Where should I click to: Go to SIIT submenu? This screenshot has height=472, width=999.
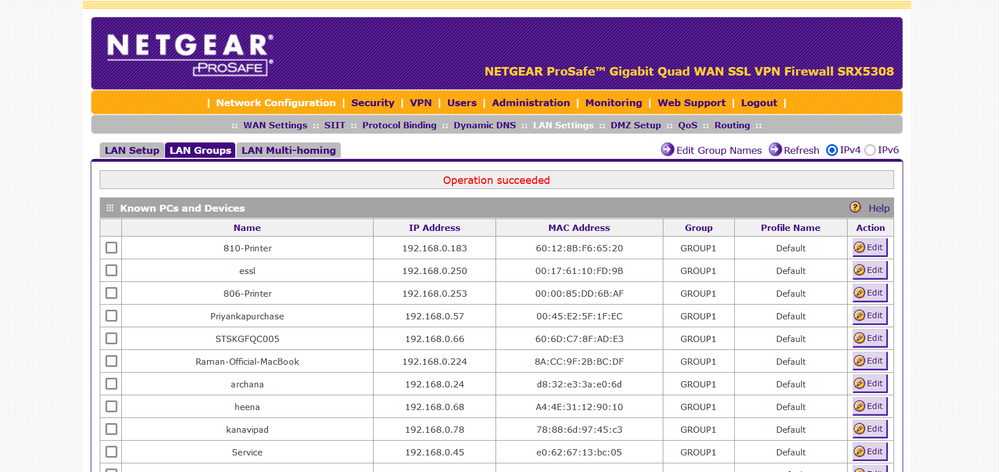pos(334,125)
